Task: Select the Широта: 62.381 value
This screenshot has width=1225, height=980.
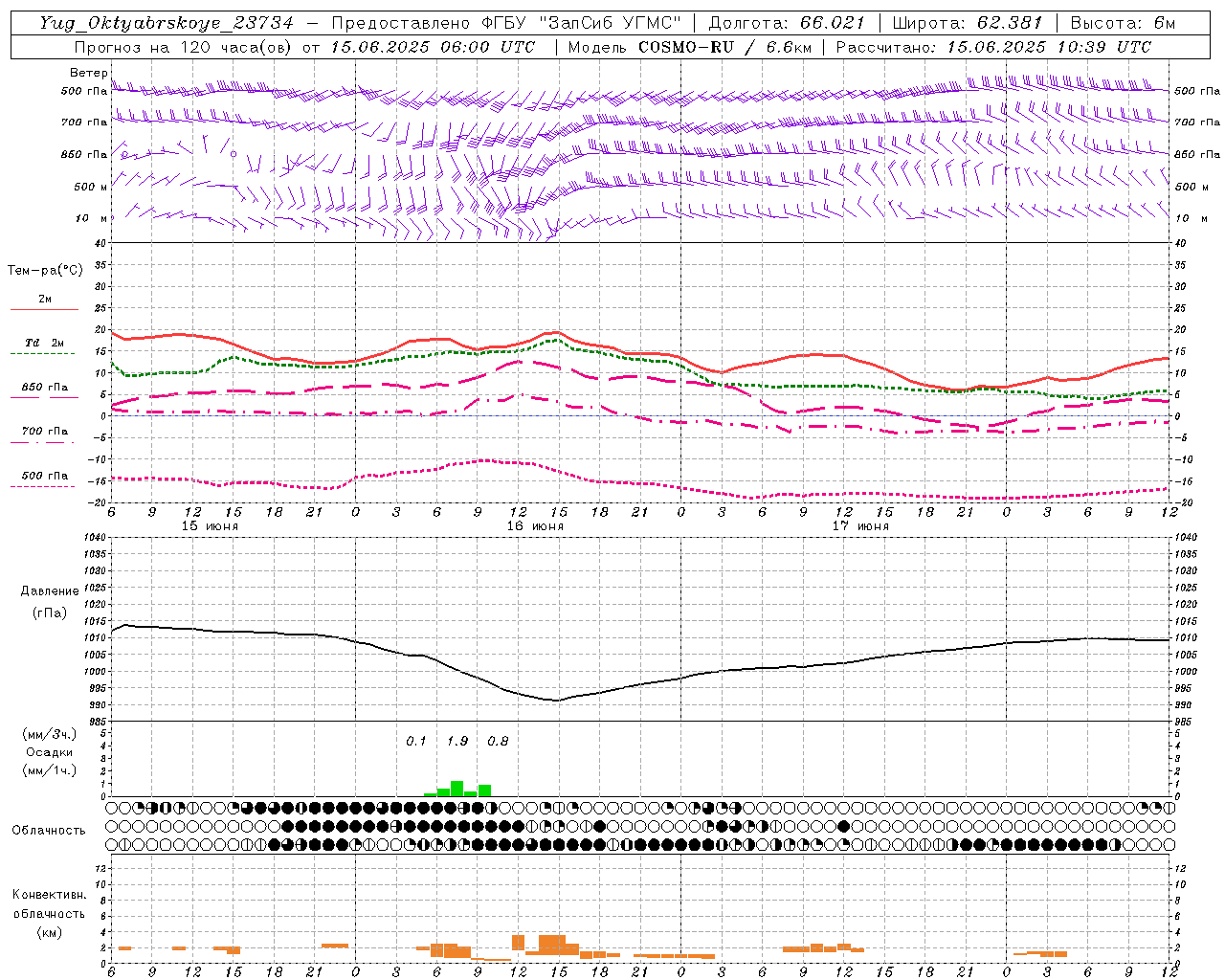Action: coord(967,23)
